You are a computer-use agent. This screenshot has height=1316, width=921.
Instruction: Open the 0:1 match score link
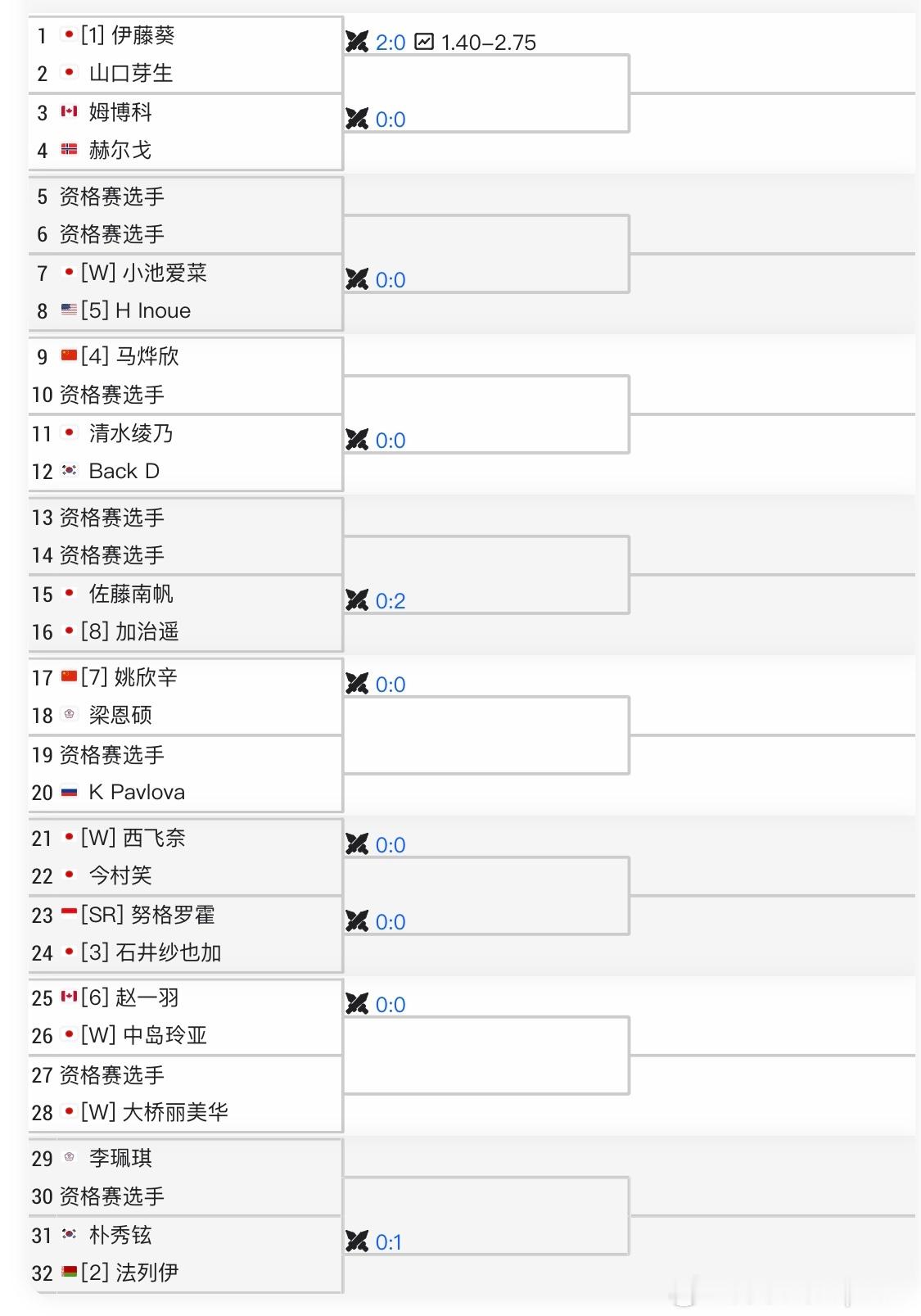pos(389,1241)
